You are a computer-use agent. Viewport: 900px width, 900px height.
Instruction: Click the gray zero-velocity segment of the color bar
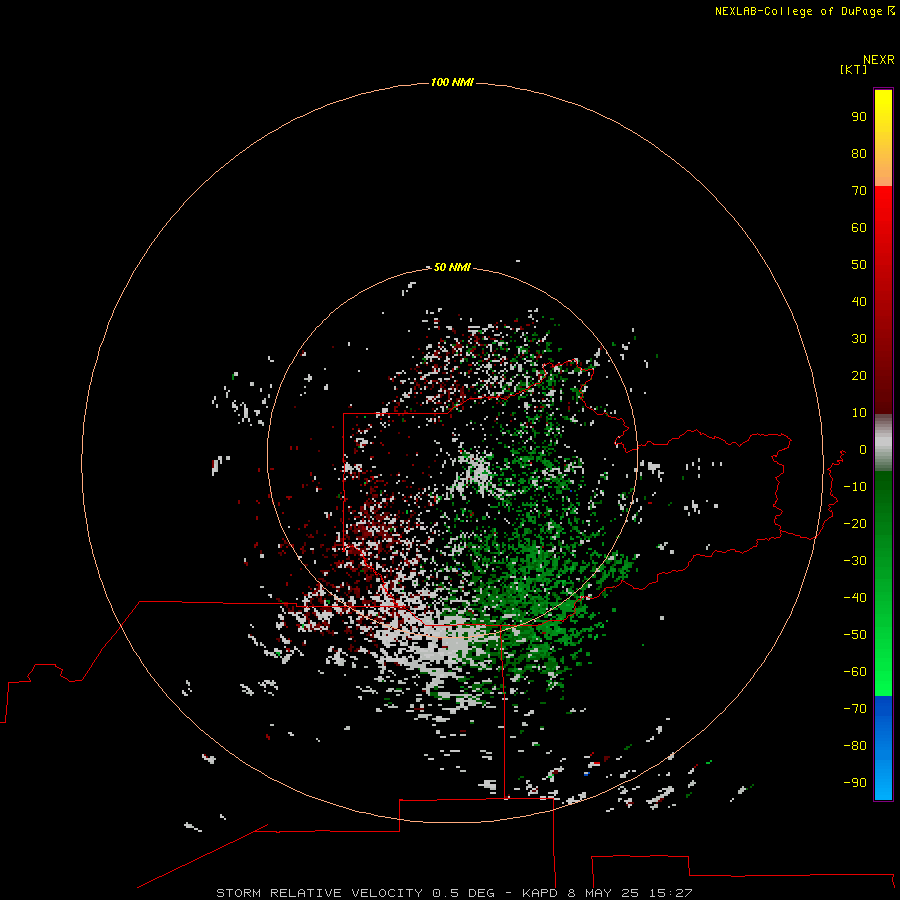(883, 443)
